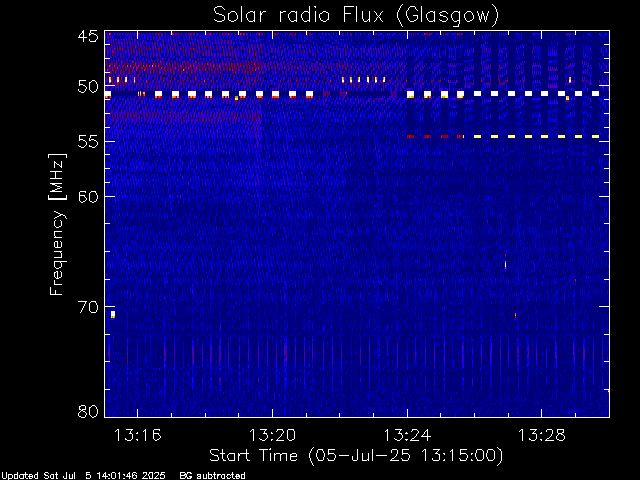Click the bright burst near 70 MHz
The width and height of the screenshot is (640, 480).
(113, 314)
